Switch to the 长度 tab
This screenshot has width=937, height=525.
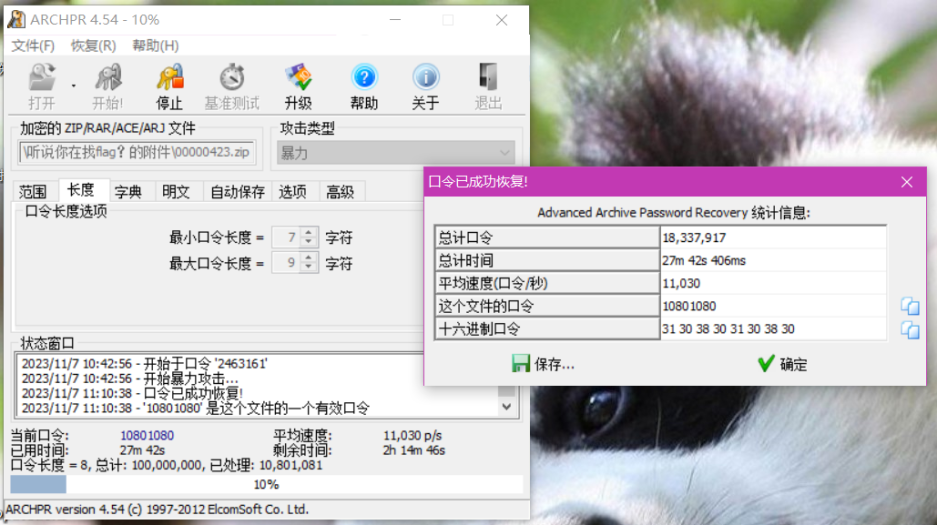pos(81,190)
